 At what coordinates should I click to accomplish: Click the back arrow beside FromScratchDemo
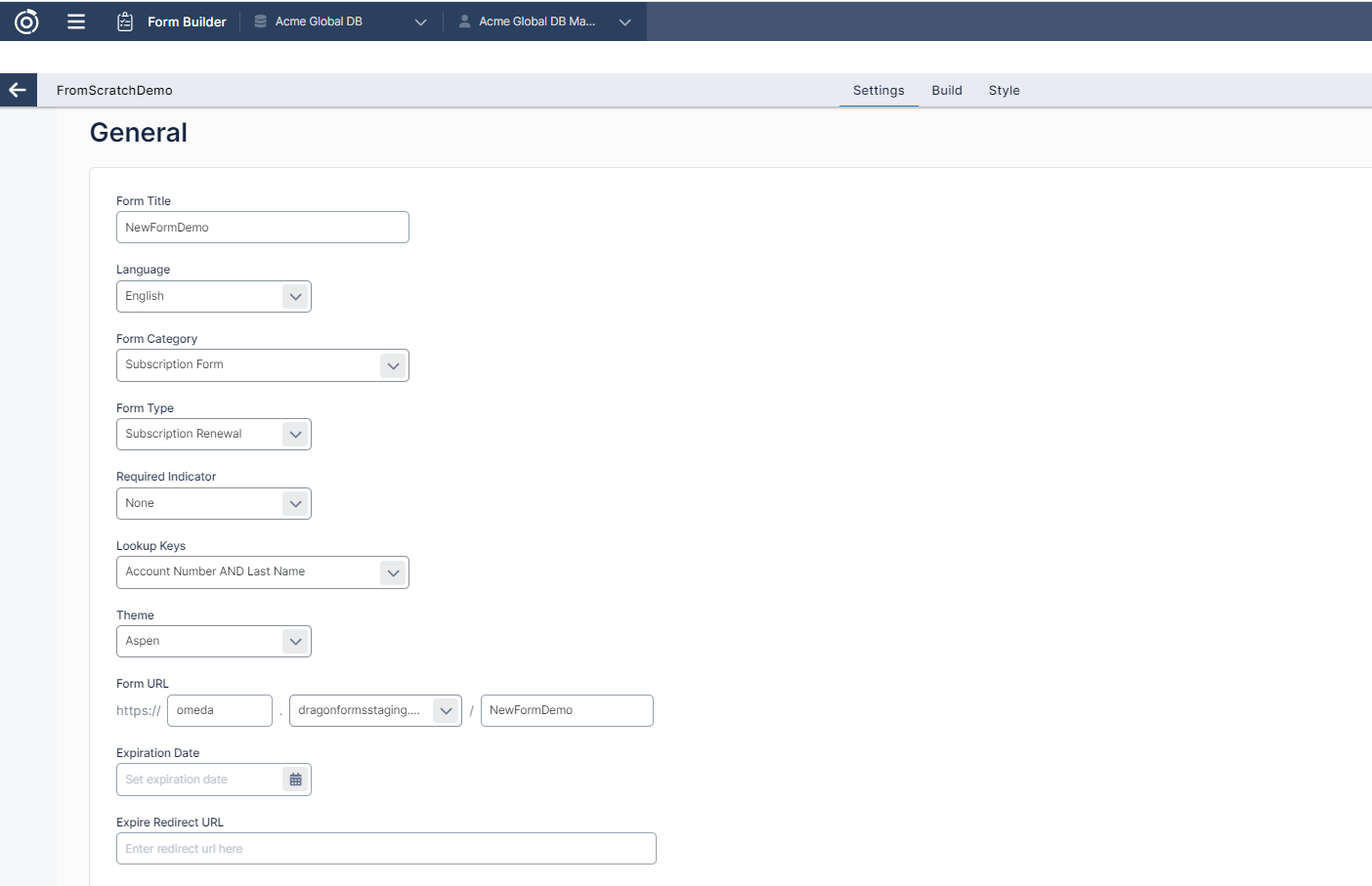[x=18, y=89]
